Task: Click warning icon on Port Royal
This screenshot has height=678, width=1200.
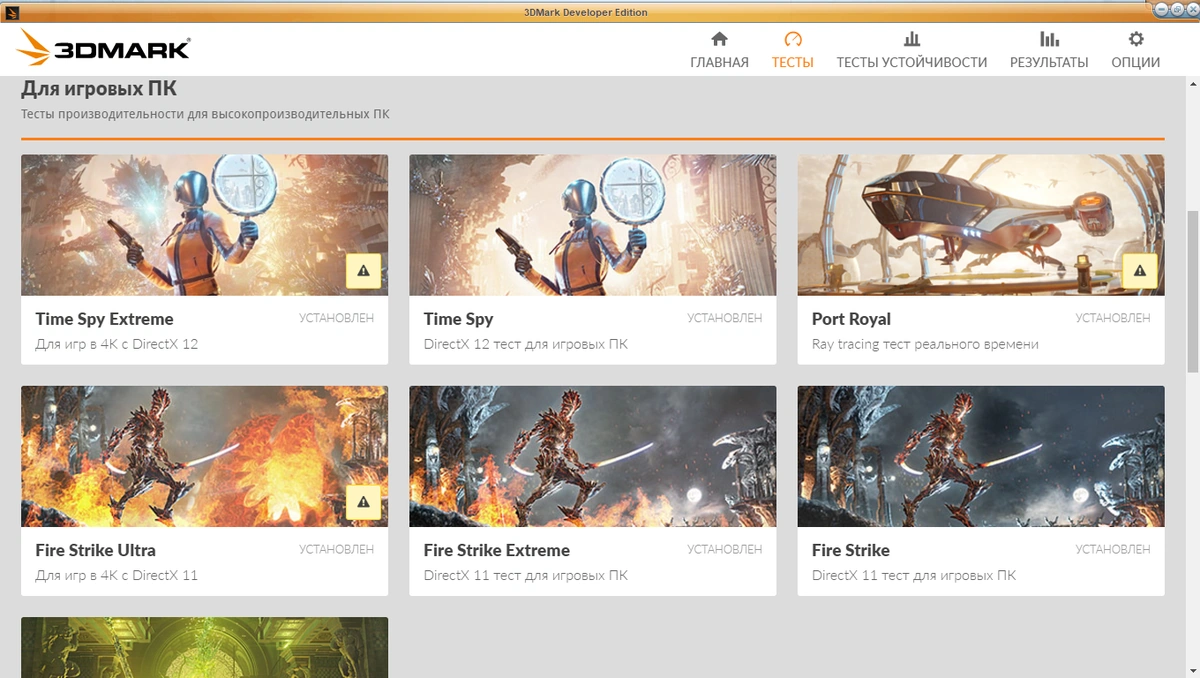Action: [1140, 271]
